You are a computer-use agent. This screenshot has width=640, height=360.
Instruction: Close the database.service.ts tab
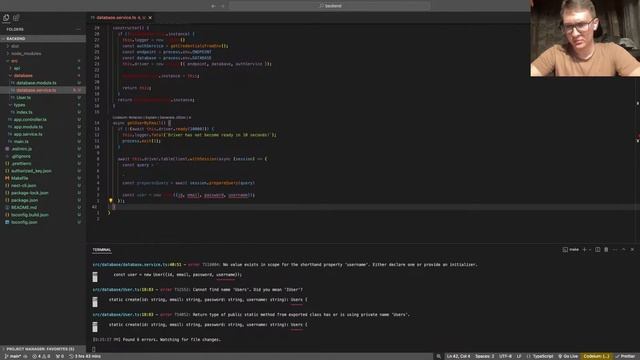click(x=150, y=18)
